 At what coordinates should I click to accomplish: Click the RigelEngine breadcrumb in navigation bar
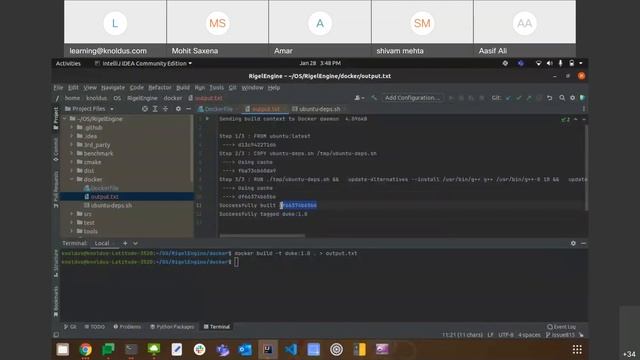(142, 98)
